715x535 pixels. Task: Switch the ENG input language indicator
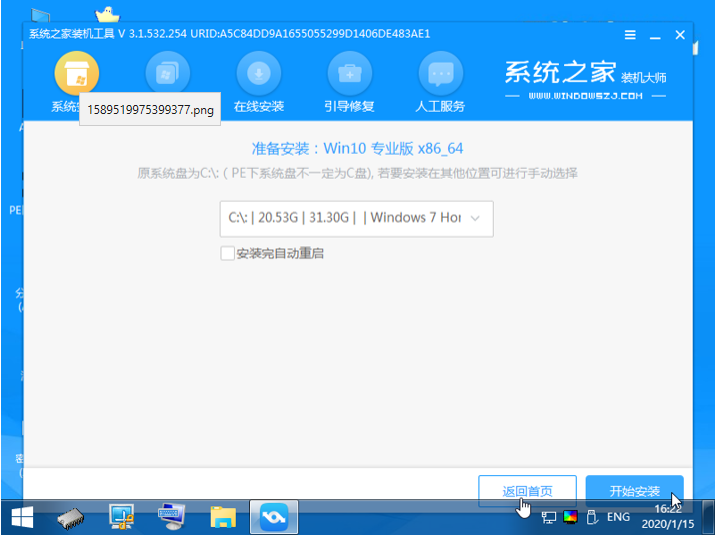(x=618, y=517)
